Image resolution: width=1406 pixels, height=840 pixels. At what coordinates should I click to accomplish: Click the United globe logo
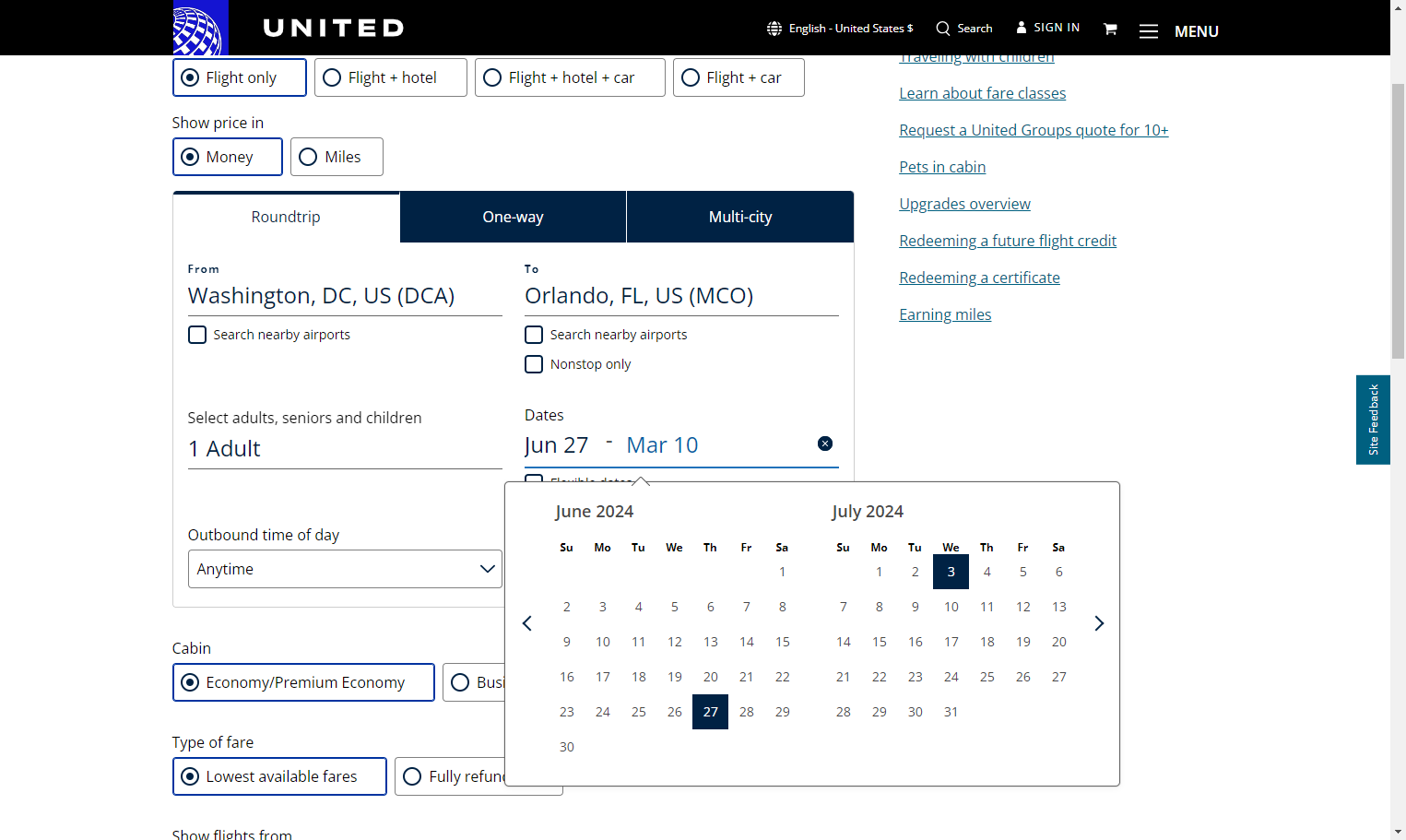click(200, 28)
